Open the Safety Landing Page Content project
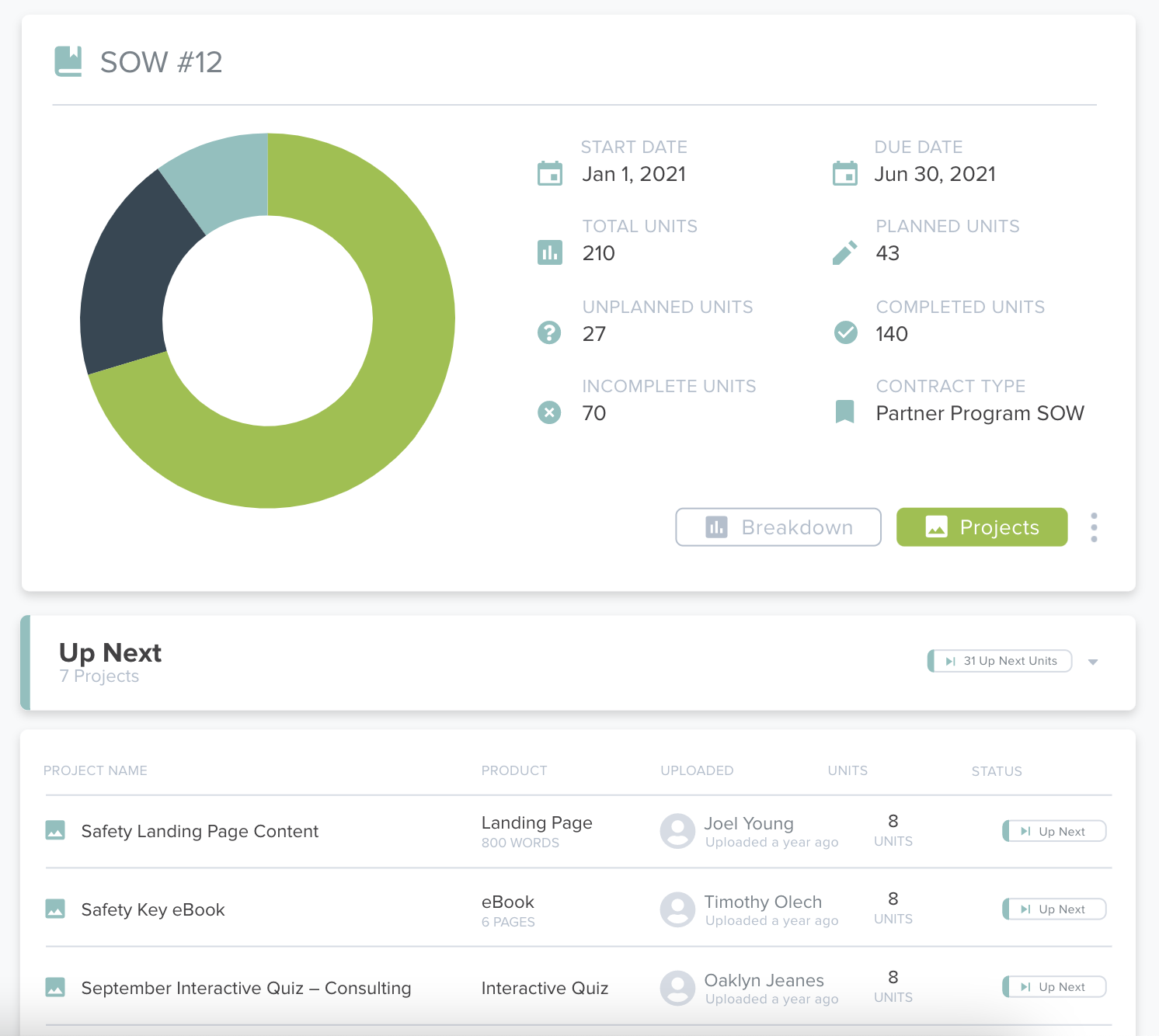Image resolution: width=1159 pixels, height=1036 pixels. pyautogui.click(x=199, y=831)
